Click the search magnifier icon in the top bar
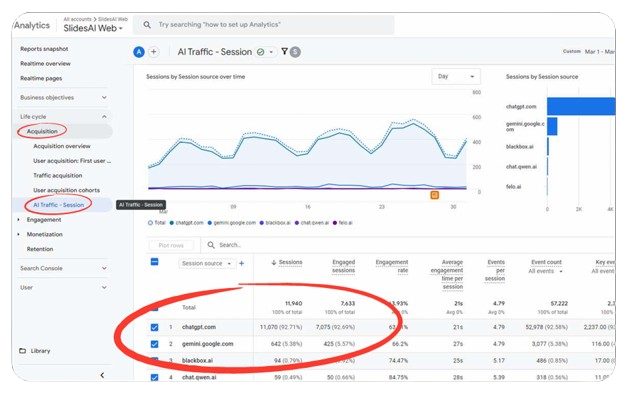 (147, 25)
